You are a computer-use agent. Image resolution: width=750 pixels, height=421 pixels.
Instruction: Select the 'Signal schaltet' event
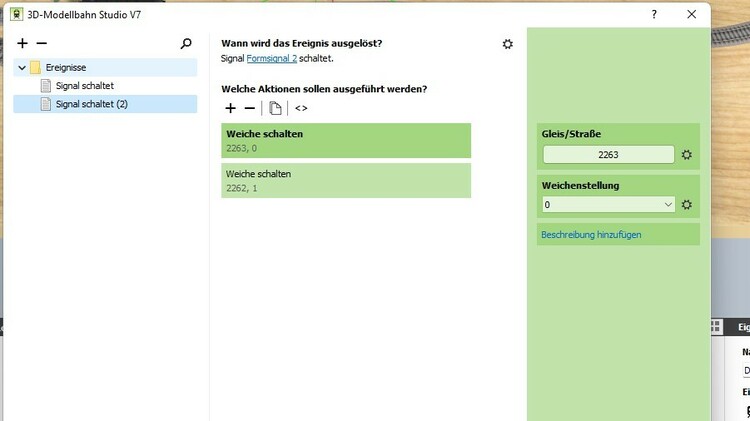point(85,86)
